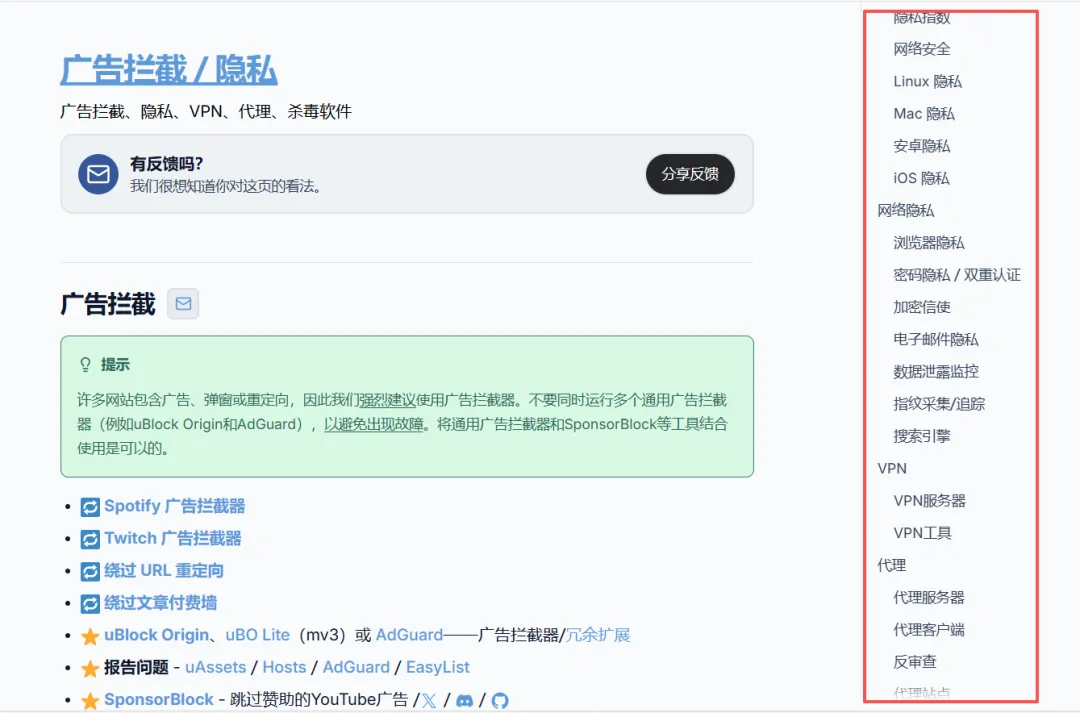Image resolution: width=1080 pixels, height=713 pixels.
Task: Jump to 指纹采集/追踪 in the sidebar
Action: pos(939,404)
